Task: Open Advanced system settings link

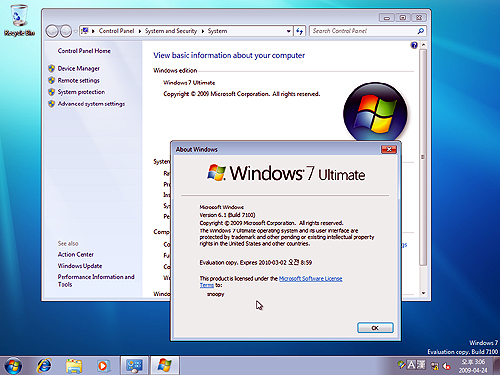Action: [91, 104]
